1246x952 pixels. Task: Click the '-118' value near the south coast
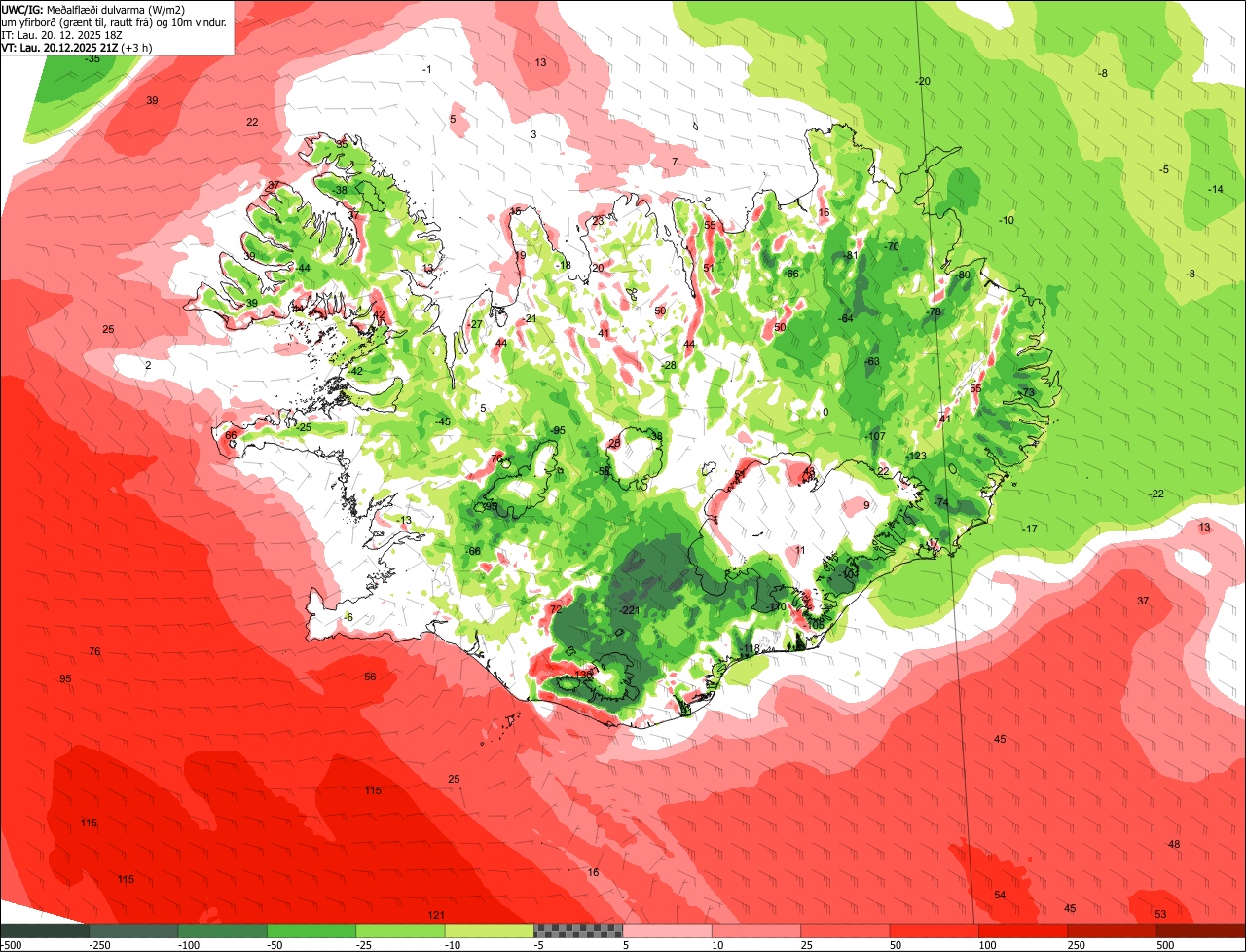pyautogui.click(x=750, y=649)
